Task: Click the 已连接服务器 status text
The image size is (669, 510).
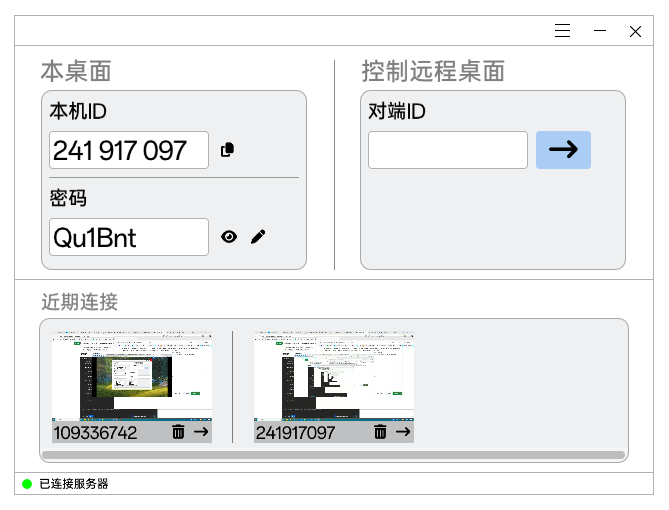Action: pos(74,484)
